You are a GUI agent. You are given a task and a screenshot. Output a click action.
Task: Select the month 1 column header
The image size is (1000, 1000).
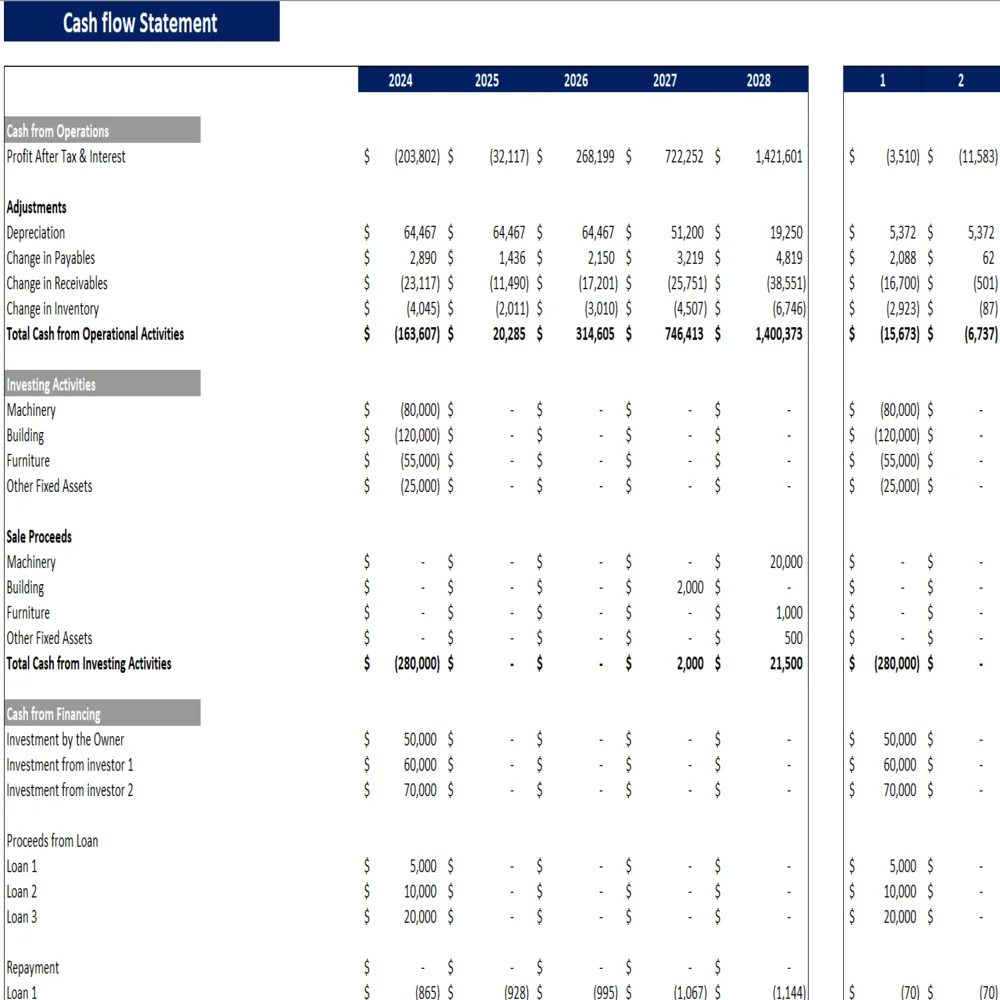point(882,81)
